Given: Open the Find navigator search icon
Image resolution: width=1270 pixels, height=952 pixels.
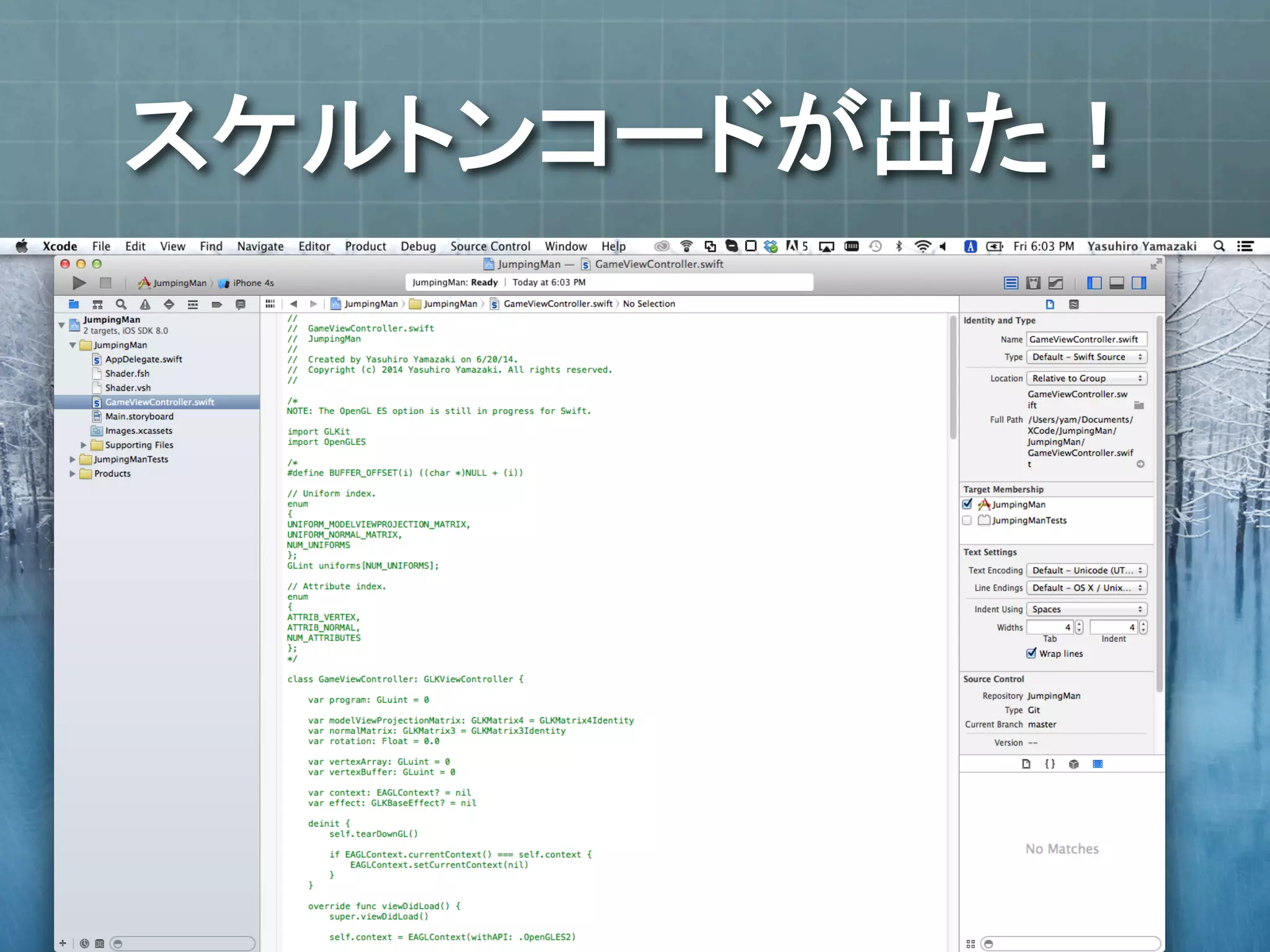Looking at the screenshot, I should point(121,304).
